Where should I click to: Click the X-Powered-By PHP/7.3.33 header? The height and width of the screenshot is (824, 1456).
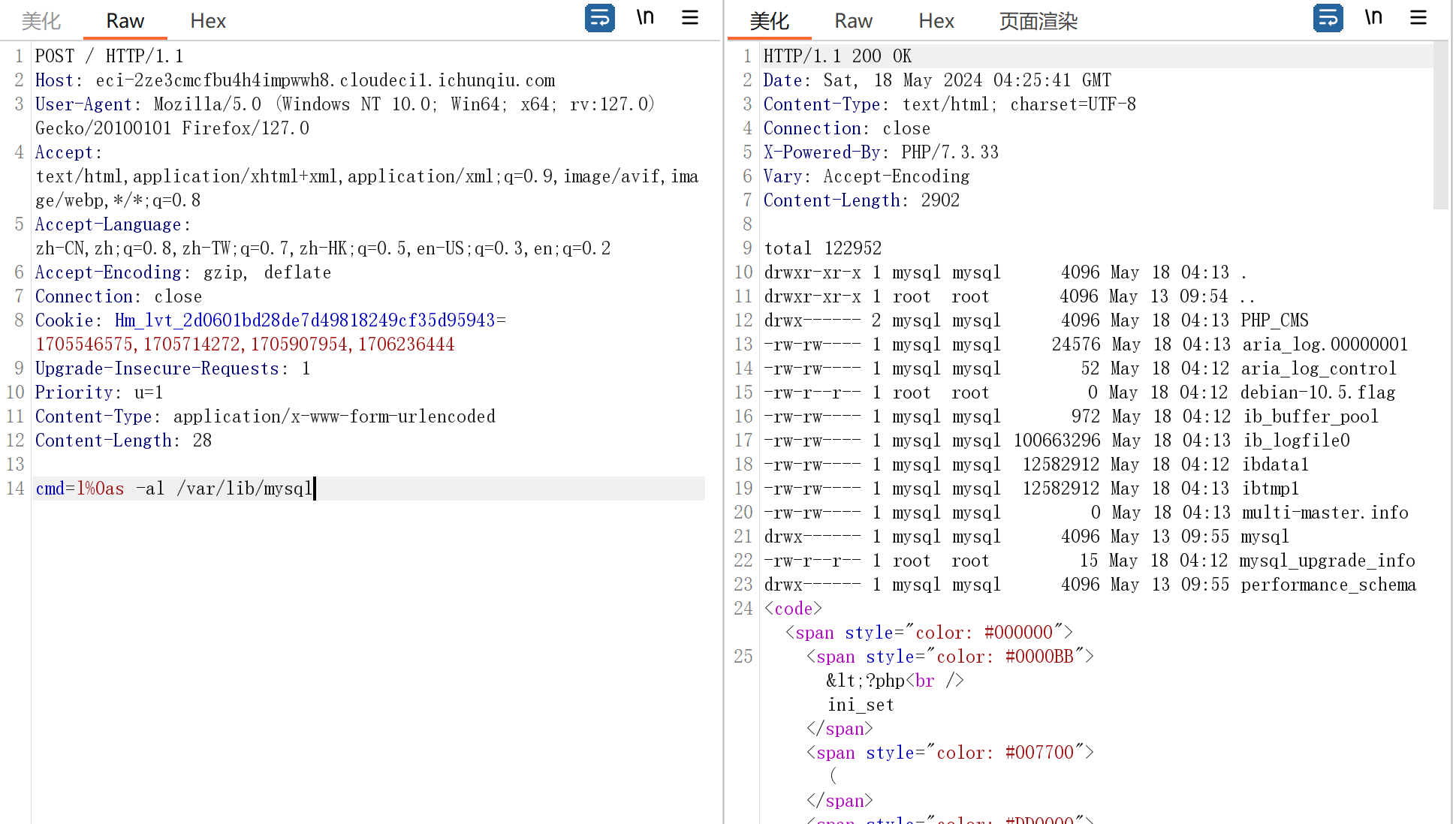tap(882, 152)
